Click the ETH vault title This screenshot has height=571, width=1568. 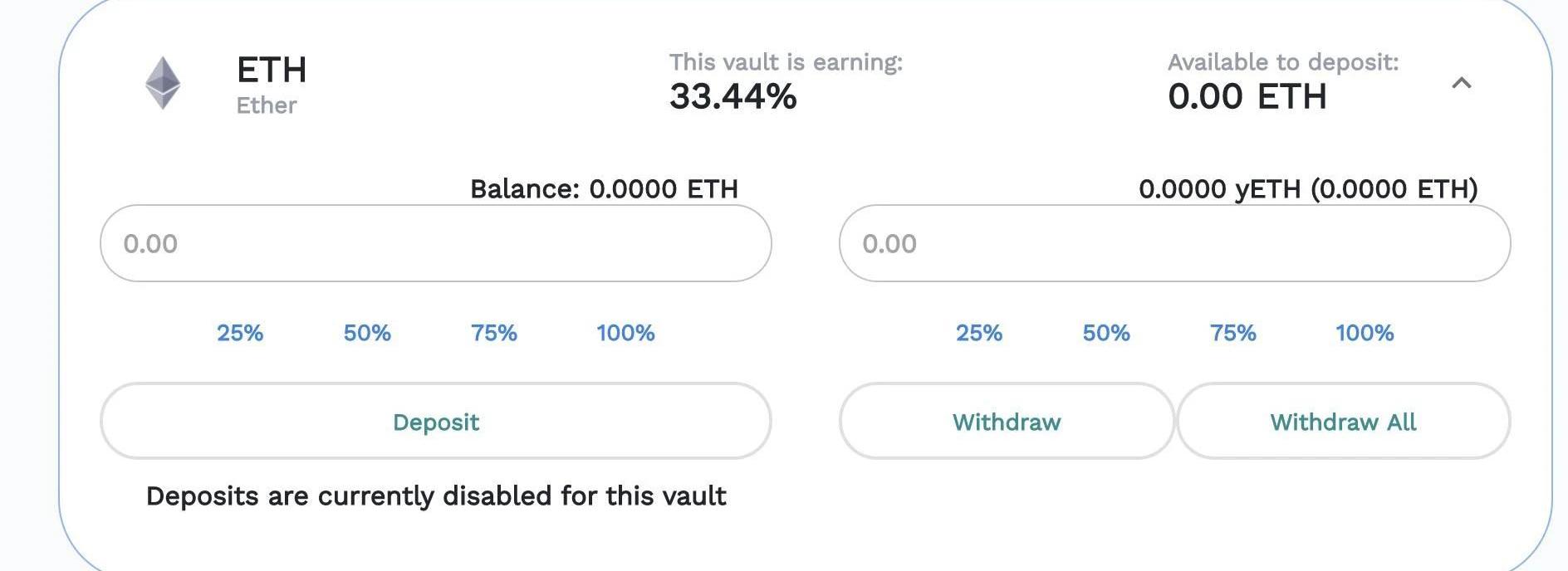click(272, 71)
